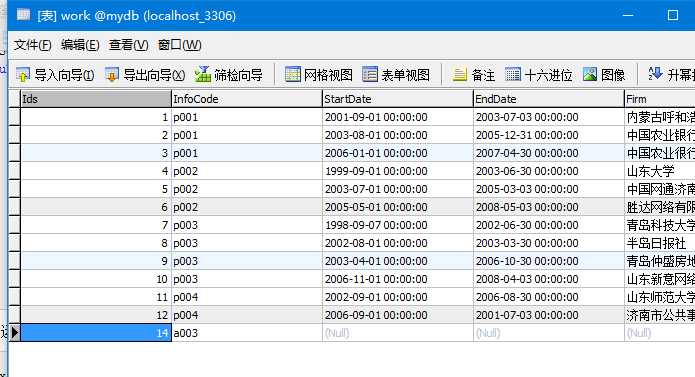This screenshot has width=695, height=377.
Task: Select StartDate 2001-09-01 00:00:00 cell
Action: click(x=398, y=117)
